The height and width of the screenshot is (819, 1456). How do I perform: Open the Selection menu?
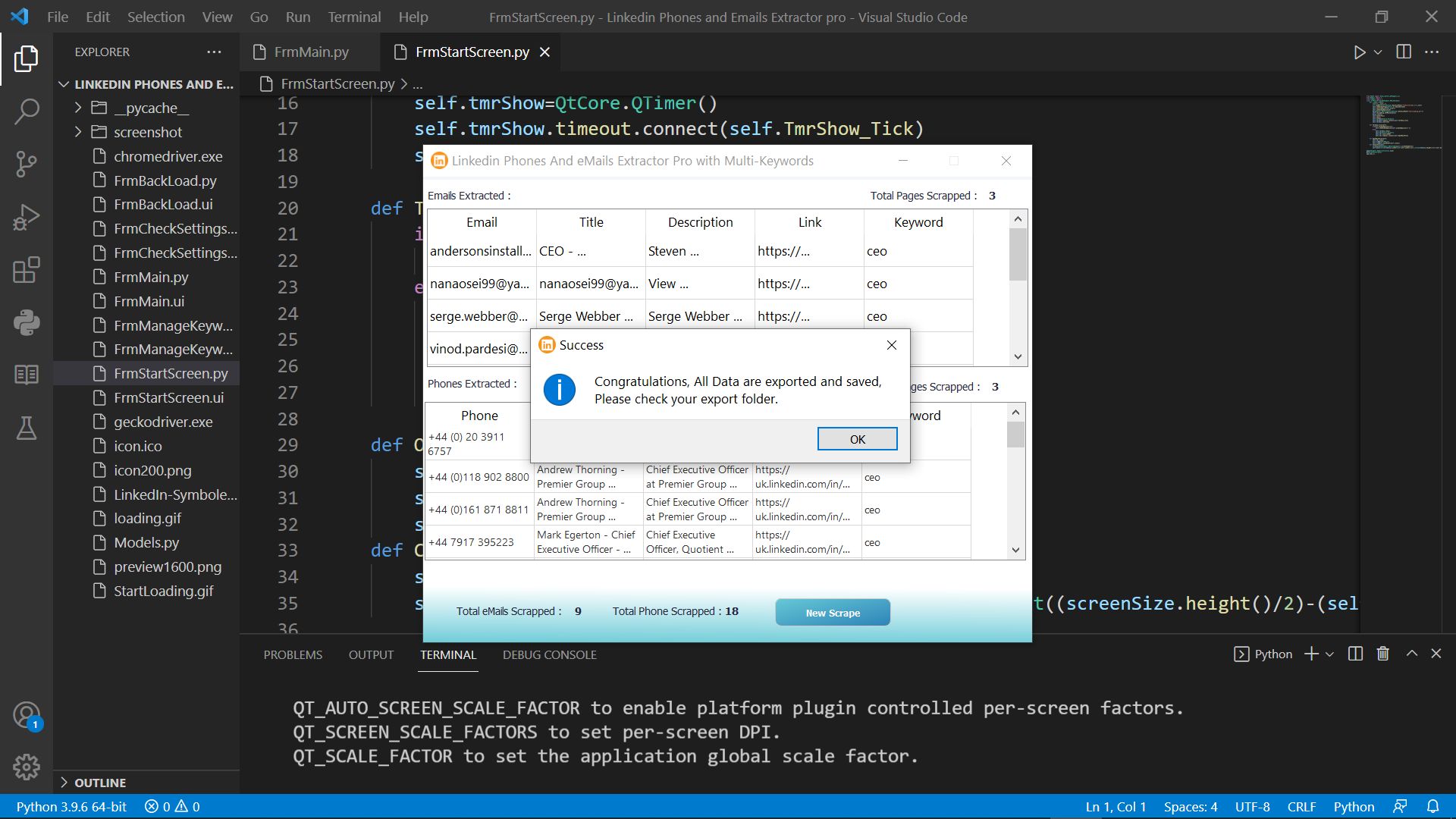(x=155, y=17)
